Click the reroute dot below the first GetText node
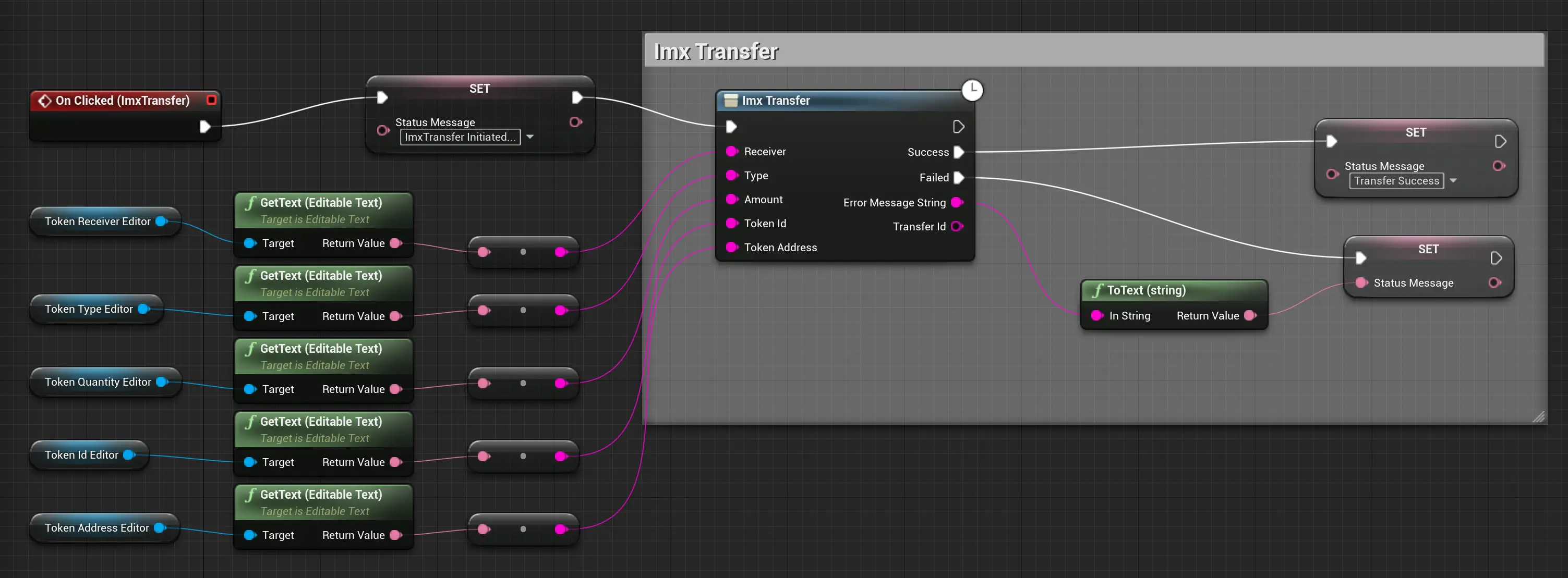Image resolution: width=1568 pixels, height=578 pixels. pos(524,251)
